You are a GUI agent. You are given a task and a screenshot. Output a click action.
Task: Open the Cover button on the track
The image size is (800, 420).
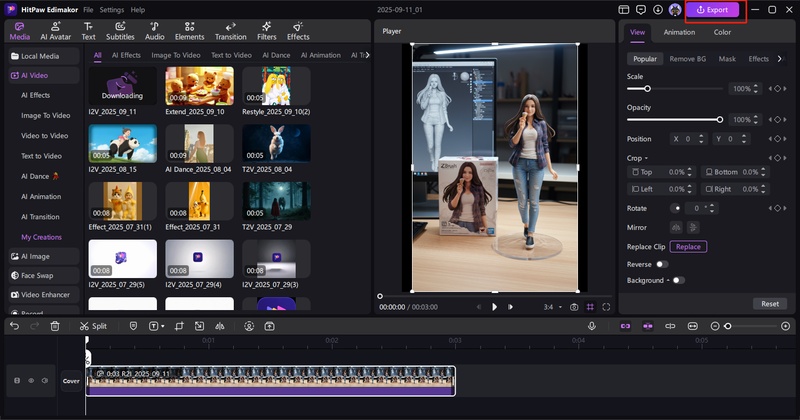tap(71, 381)
